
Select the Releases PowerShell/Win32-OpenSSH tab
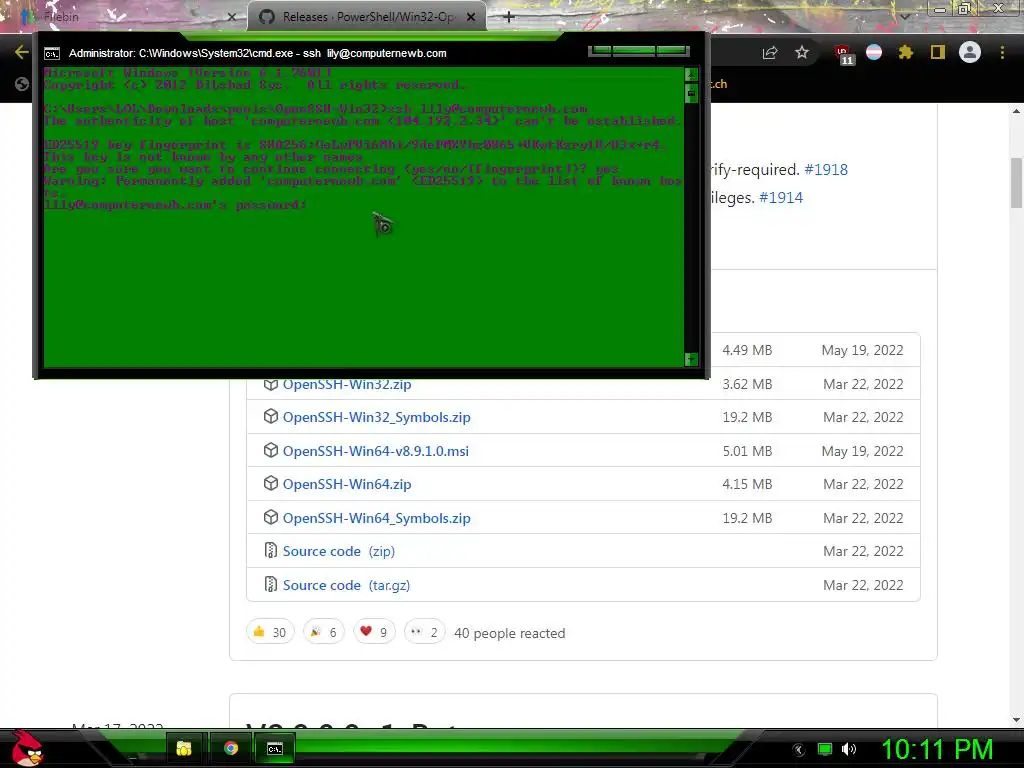(366, 17)
